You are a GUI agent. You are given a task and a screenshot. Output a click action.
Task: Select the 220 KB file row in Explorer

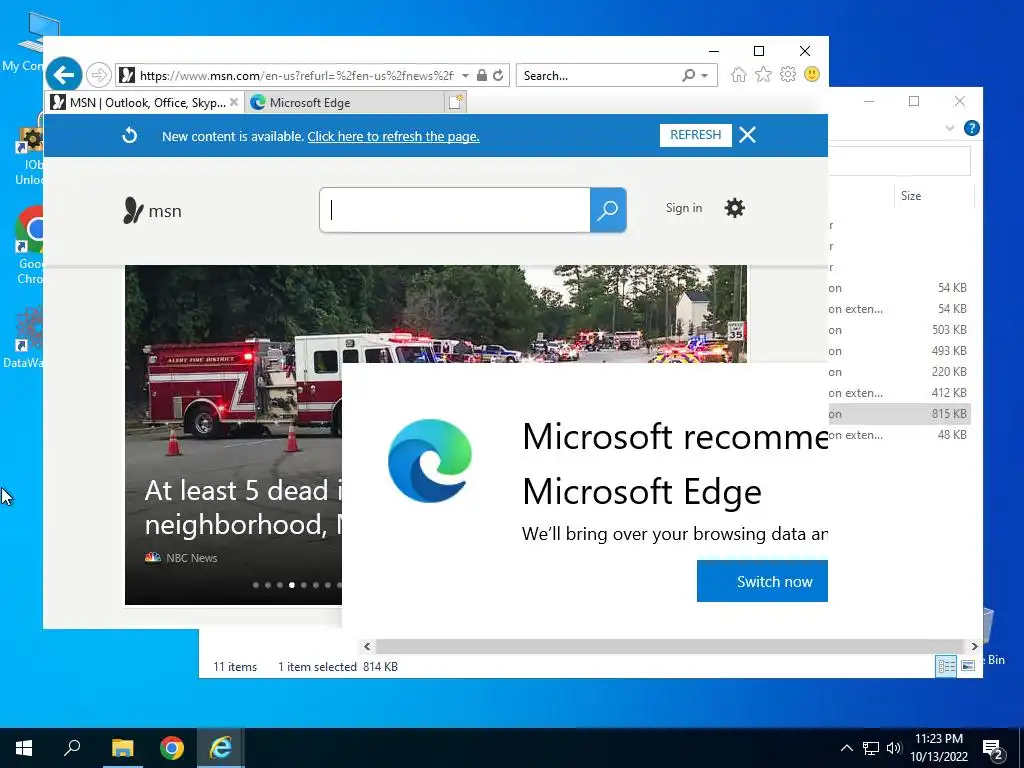point(899,372)
